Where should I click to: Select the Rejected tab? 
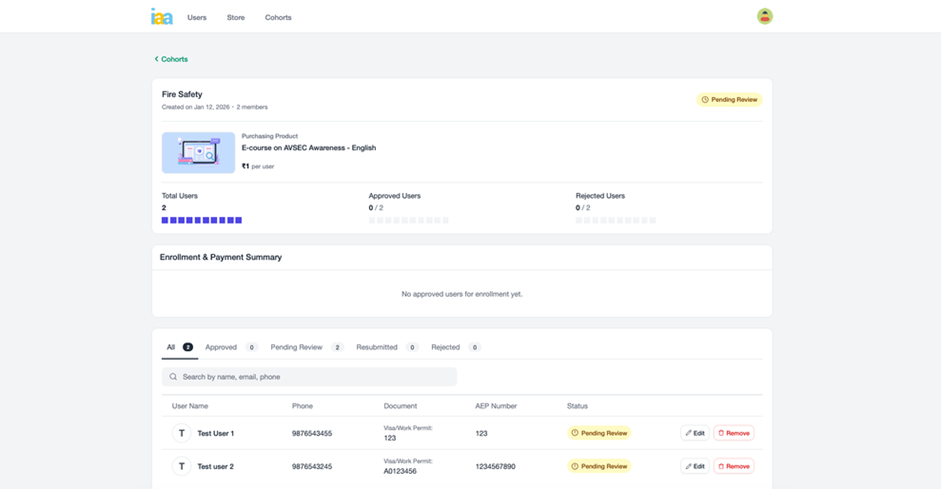tap(445, 347)
